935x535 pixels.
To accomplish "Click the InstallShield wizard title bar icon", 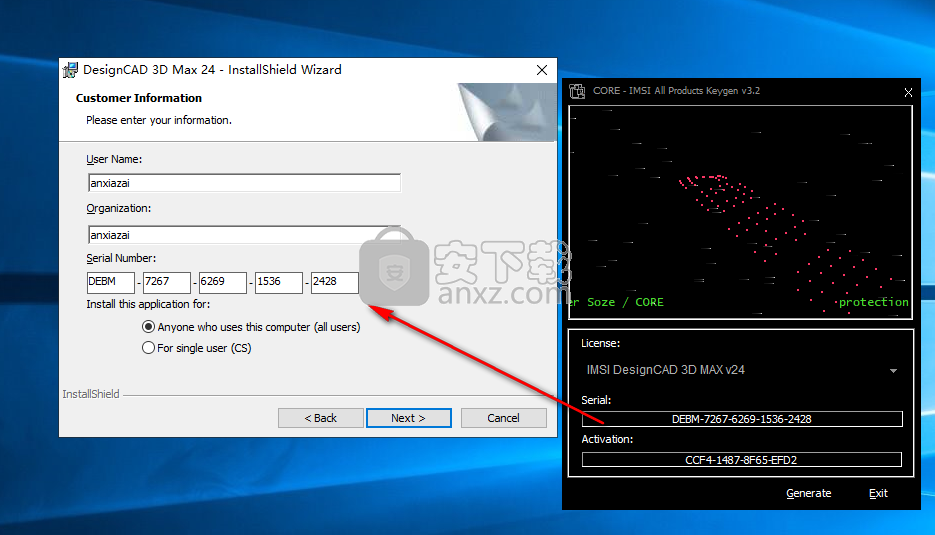I will (x=70, y=70).
